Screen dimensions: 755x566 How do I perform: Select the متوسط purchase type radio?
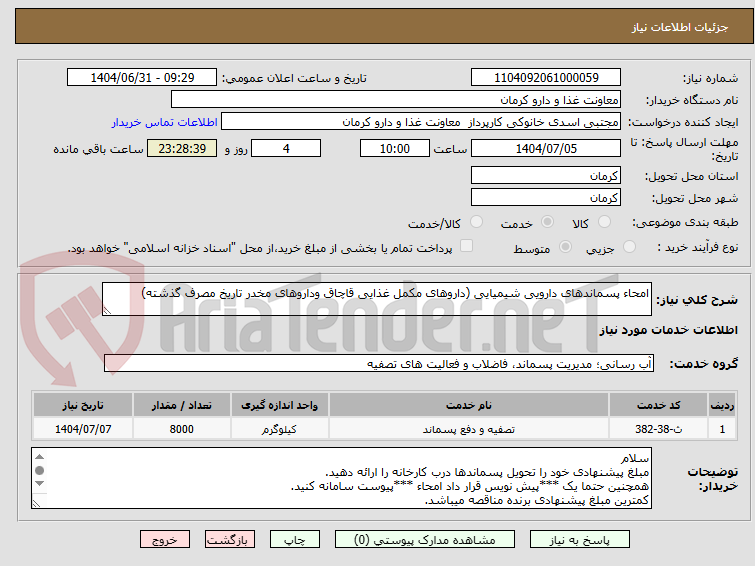565,247
